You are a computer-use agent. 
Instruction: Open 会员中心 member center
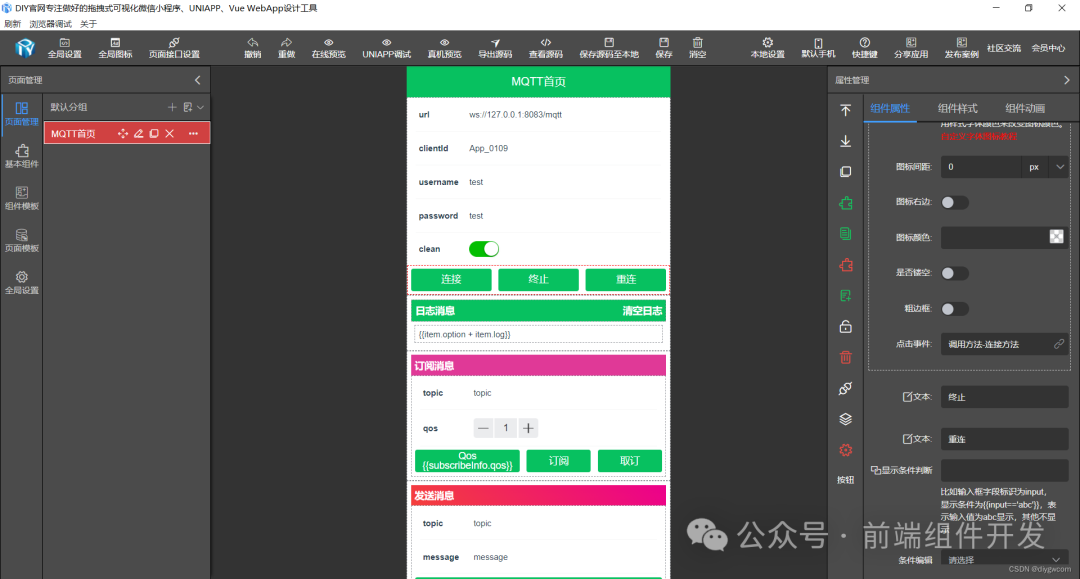click(1048, 48)
